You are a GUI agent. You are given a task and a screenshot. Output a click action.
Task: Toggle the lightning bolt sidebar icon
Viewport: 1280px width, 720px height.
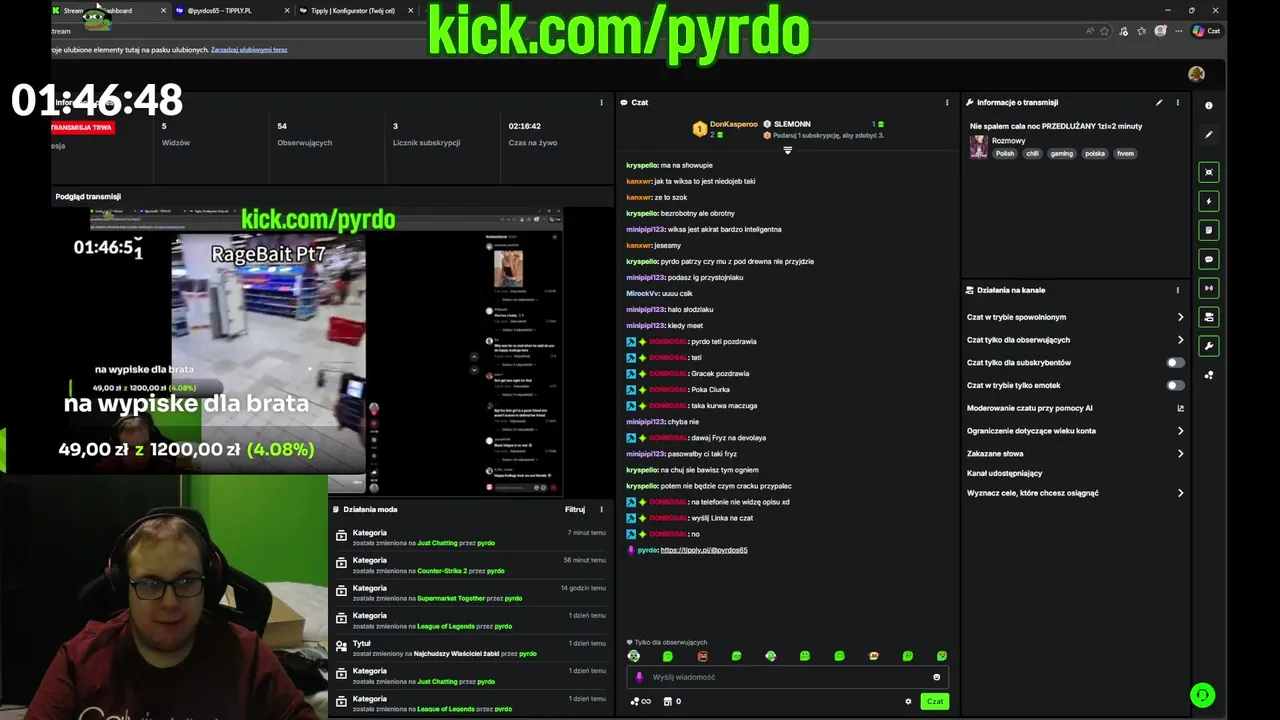pos(1208,201)
